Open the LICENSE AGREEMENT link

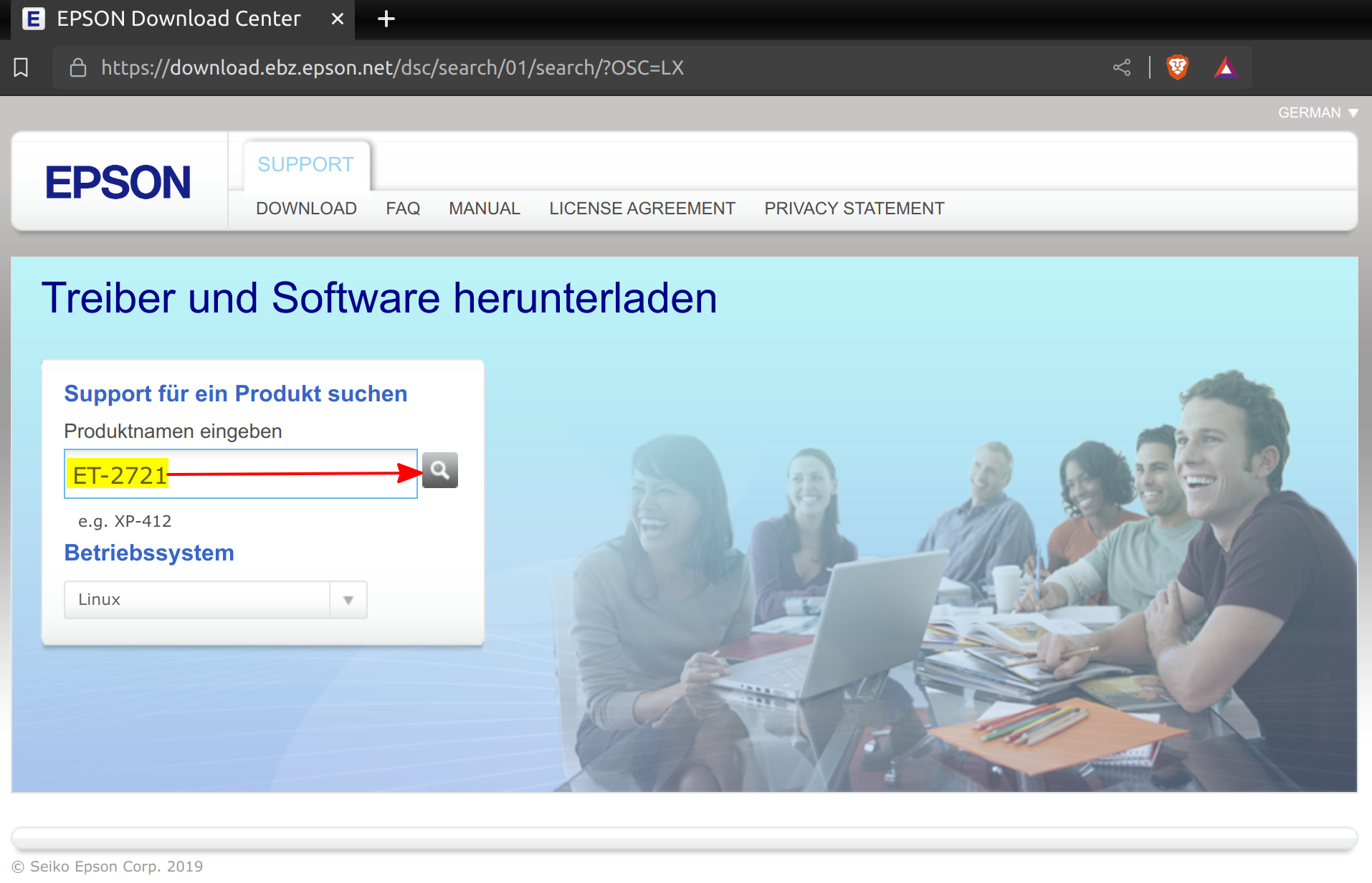point(642,209)
